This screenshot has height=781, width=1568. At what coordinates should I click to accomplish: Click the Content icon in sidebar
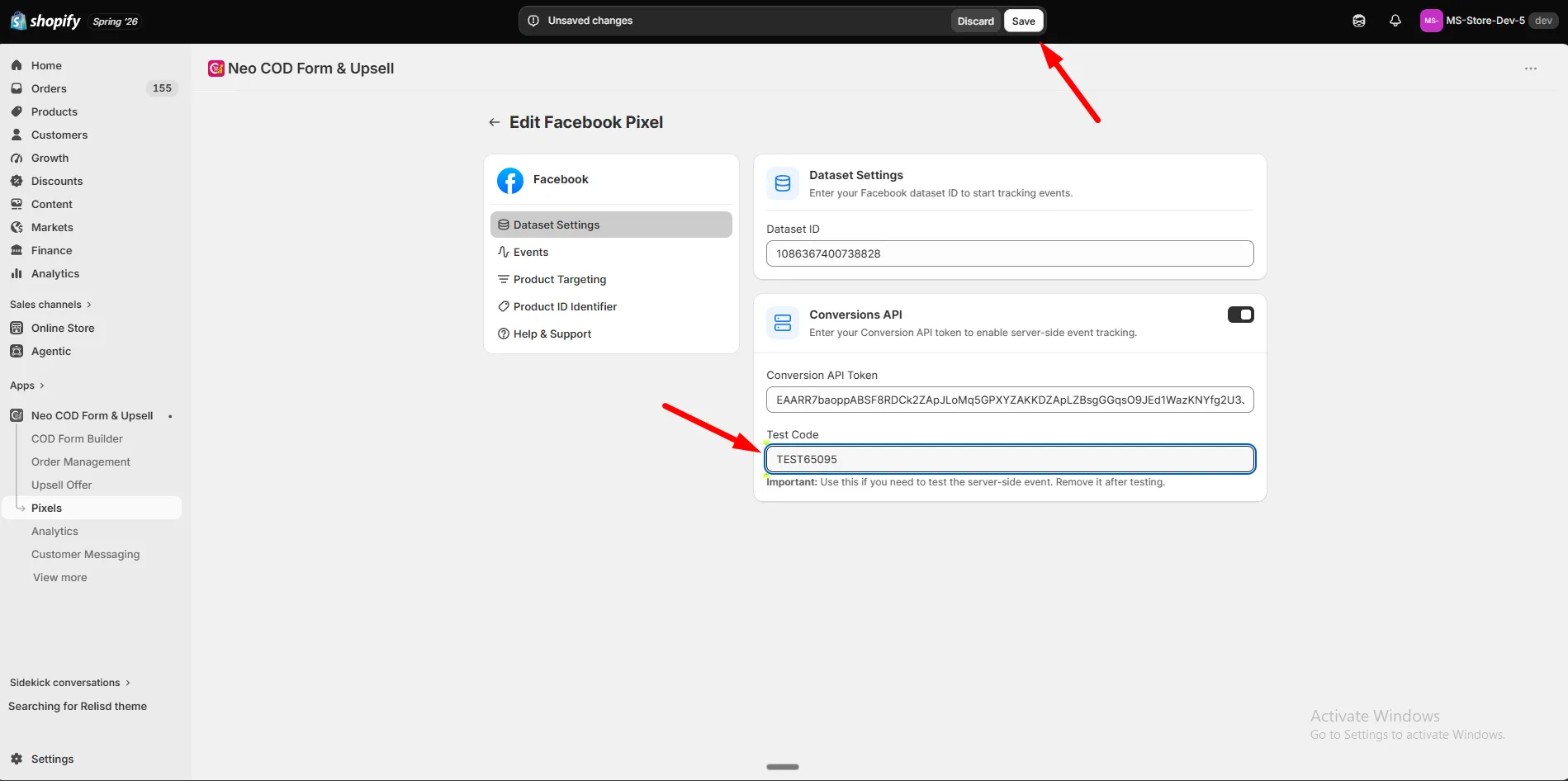click(17, 204)
